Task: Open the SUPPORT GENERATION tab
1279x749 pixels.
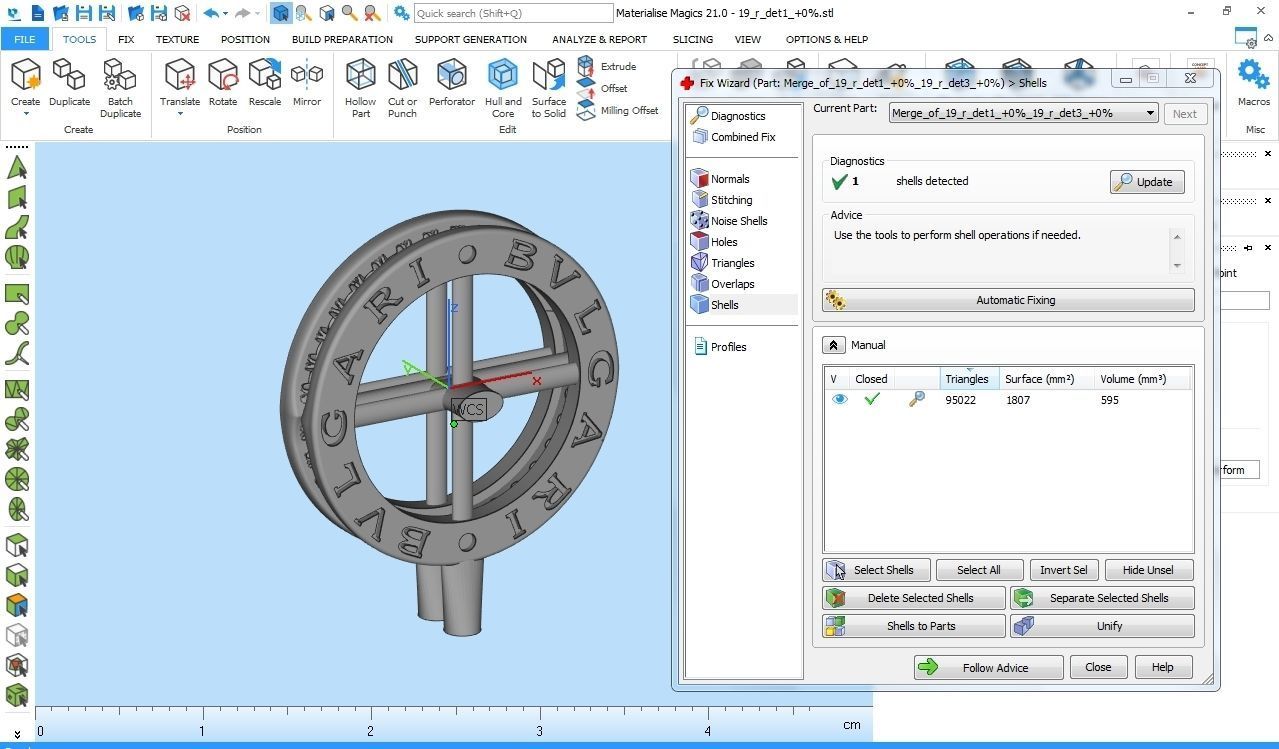Action: (471, 39)
